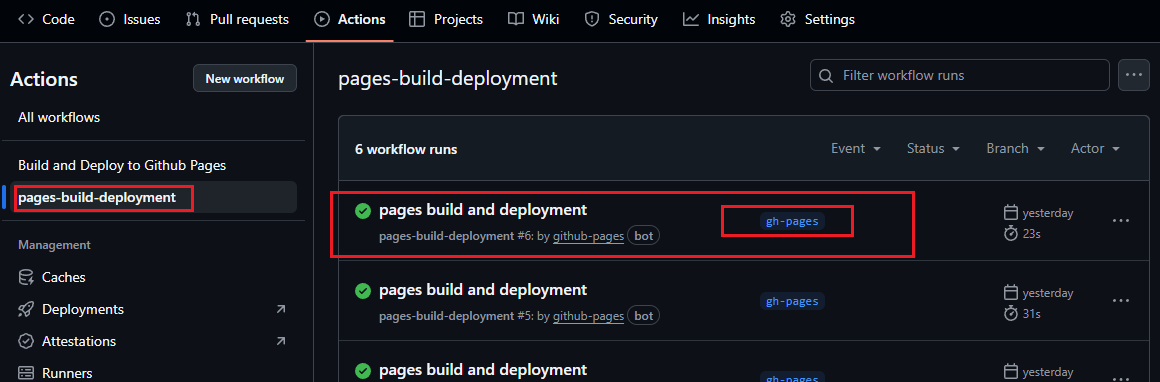Click the green success check of run #6
The image size is (1160, 382).
362,211
